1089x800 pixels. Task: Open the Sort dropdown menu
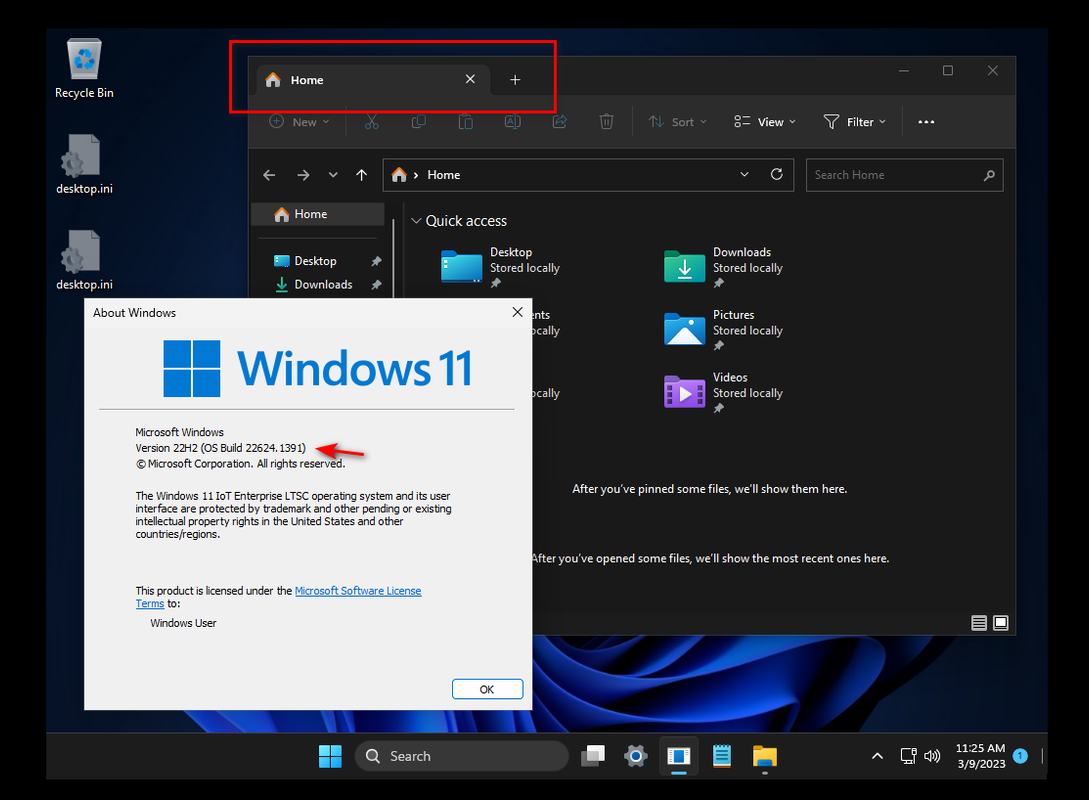tap(678, 122)
